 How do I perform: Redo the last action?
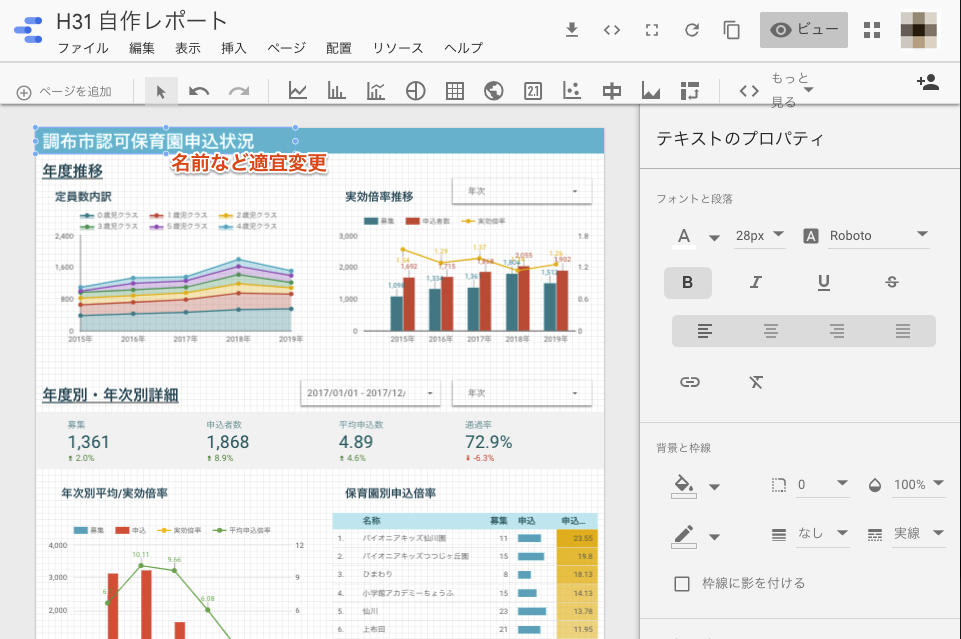[239, 92]
